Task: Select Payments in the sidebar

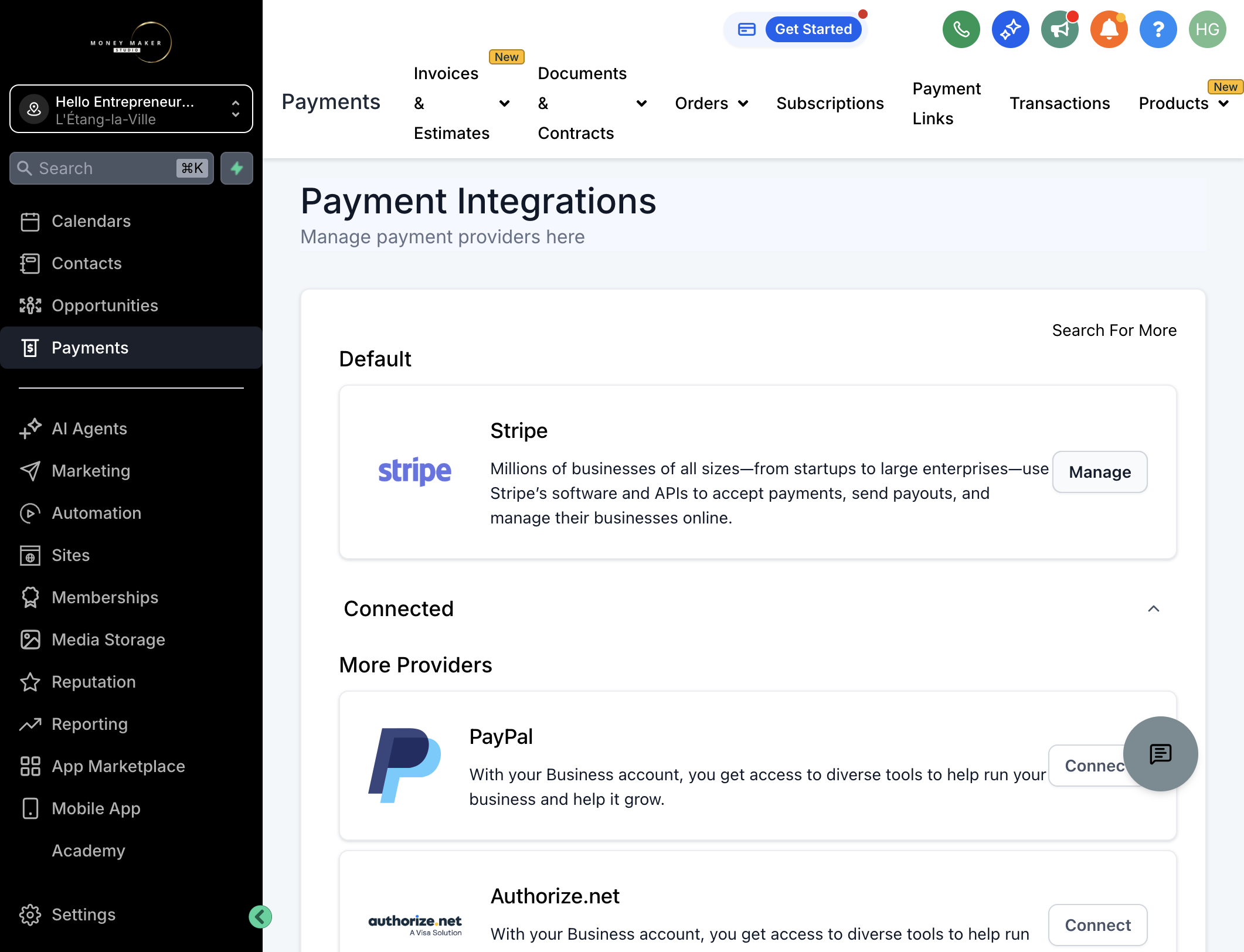Action: (131, 348)
